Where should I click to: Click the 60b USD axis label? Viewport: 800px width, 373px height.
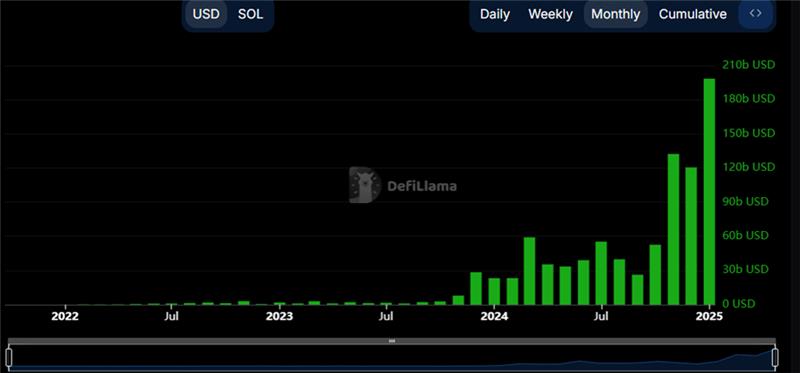coord(746,236)
